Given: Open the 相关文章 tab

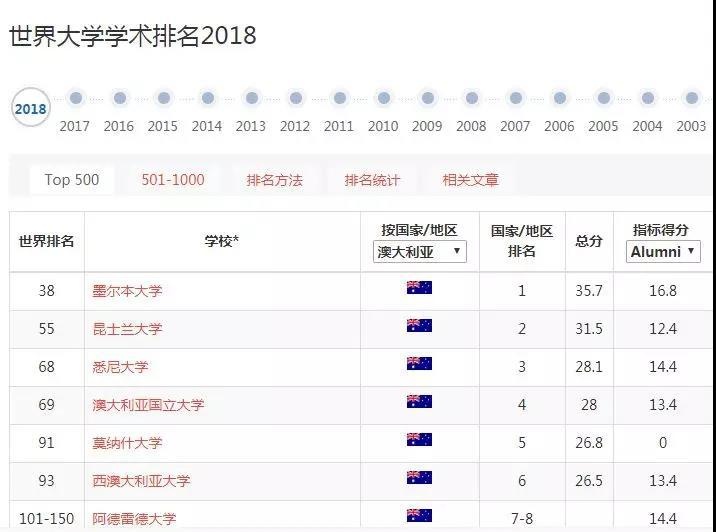Looking at the screenshot, I should point(470,180).
